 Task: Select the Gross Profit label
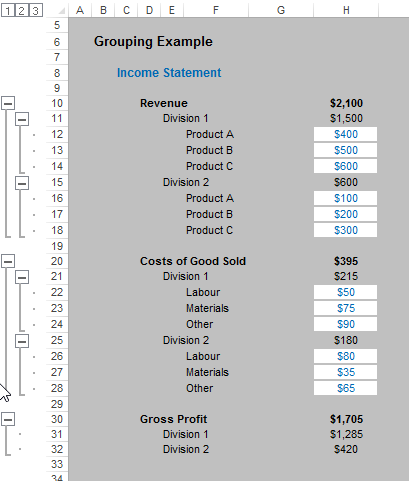[x=173, y=419]
